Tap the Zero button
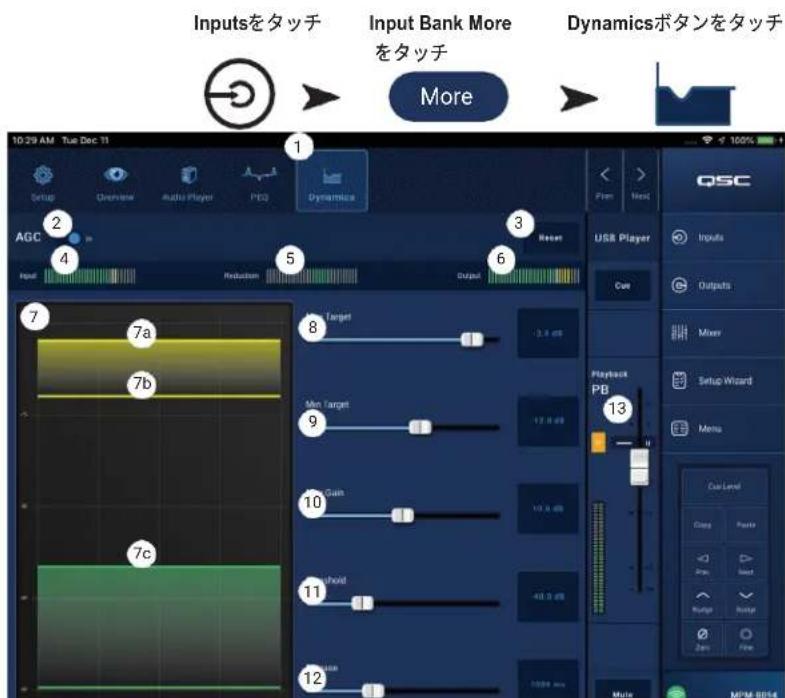Screen dimensions: 785x698 click(702, 639)
